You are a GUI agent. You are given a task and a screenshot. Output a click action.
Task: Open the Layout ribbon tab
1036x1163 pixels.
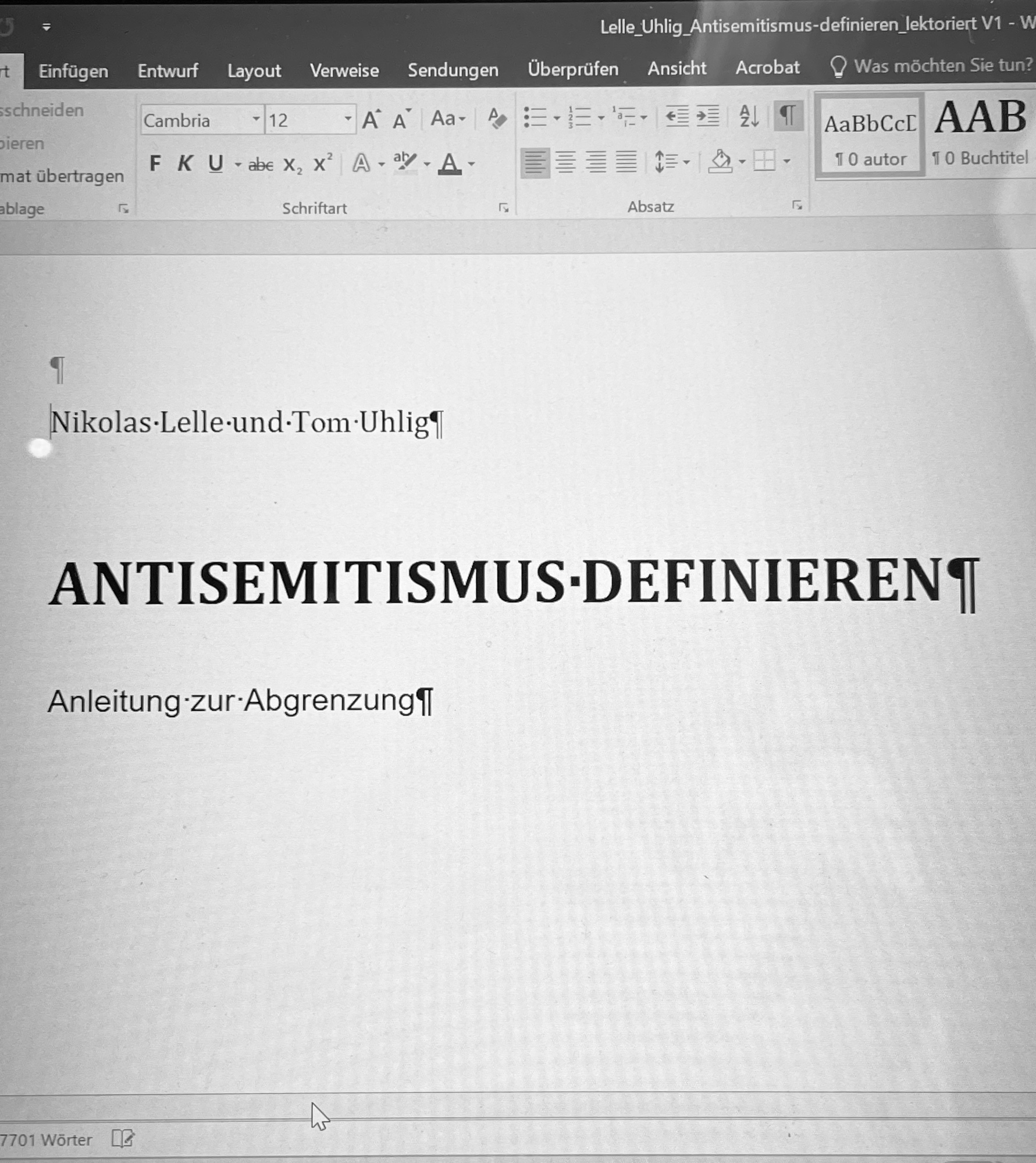[x=254, y=71]
